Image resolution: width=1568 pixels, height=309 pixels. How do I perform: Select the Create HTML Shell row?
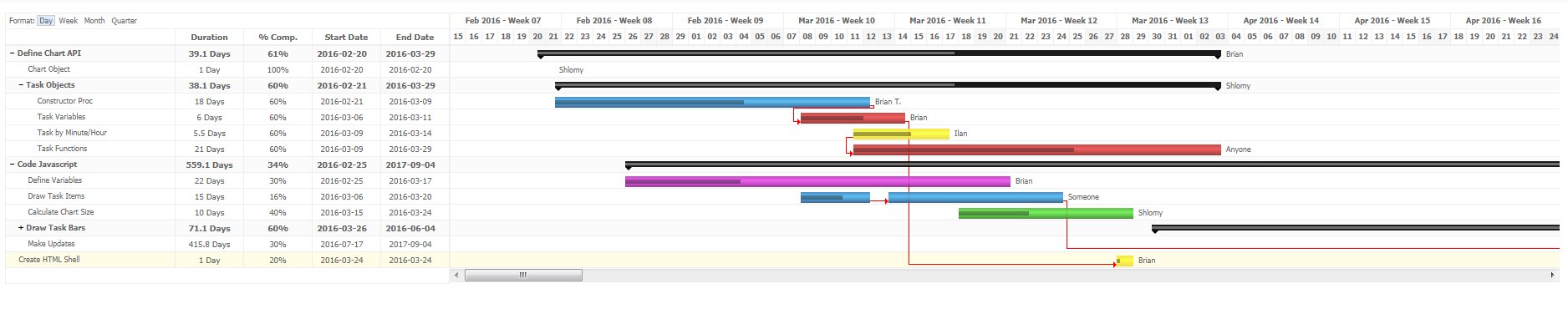227,260
